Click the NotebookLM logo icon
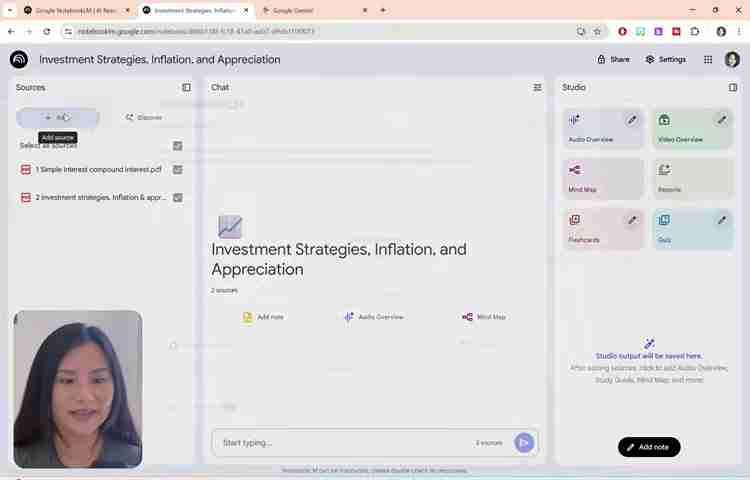This screenshot has height=480, width=750. click(x=19, y=60)
